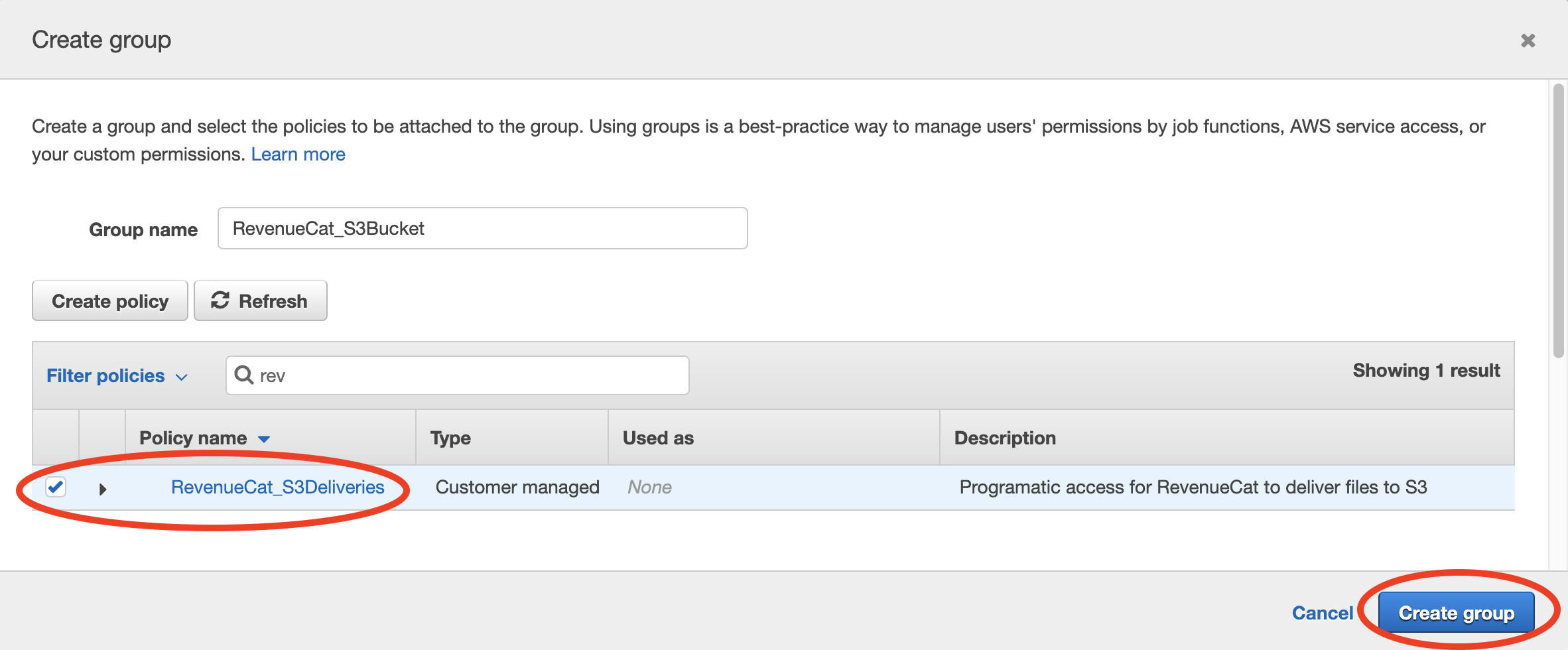Click the Refresh button label
Image resolution: width=1568 pixels, height=650 pixels.
(273, 301)
